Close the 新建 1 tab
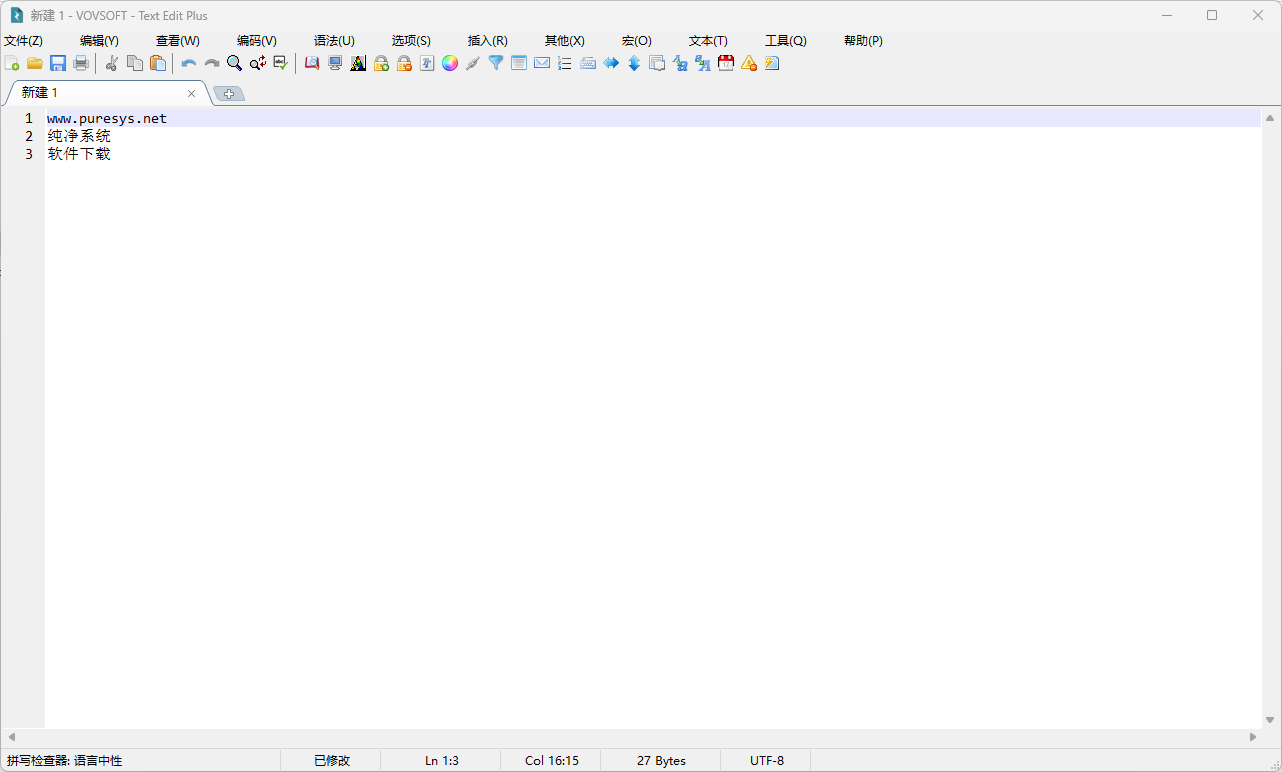The width and height of the screenshot is (1282, 772). tap(190, 92)
